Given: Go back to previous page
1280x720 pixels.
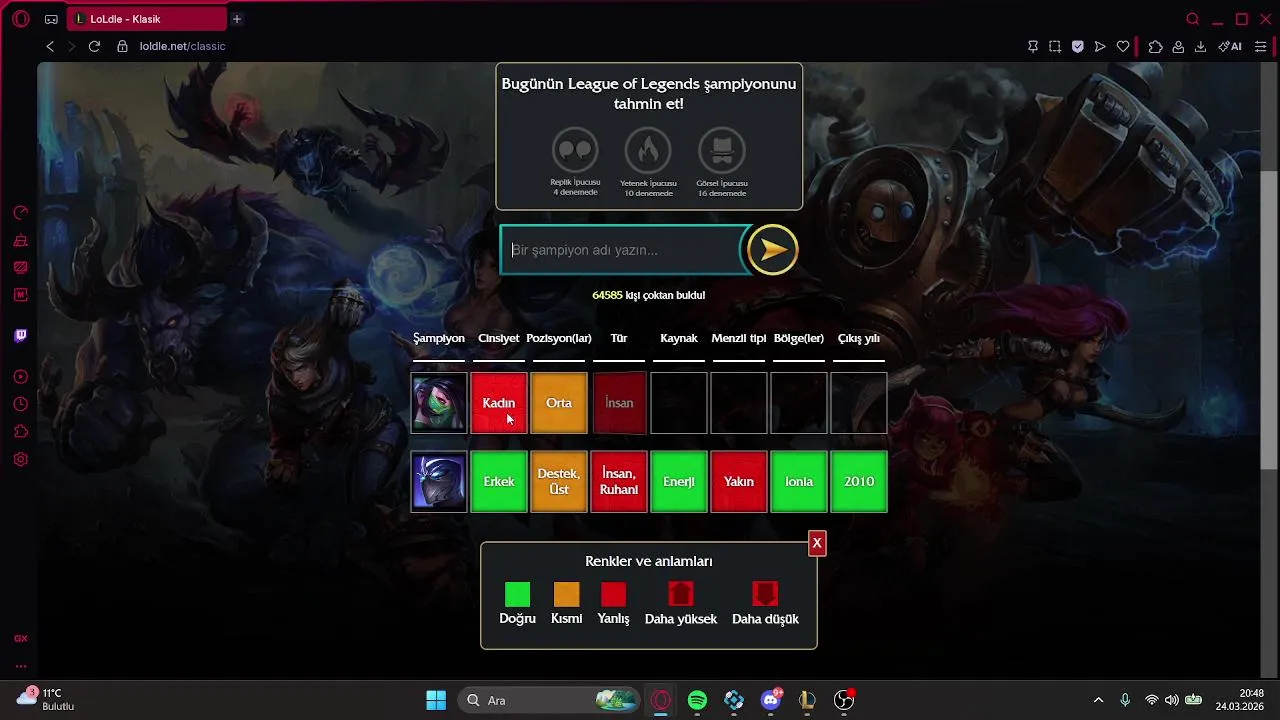Looking at the screenshot, I should 50,46.
